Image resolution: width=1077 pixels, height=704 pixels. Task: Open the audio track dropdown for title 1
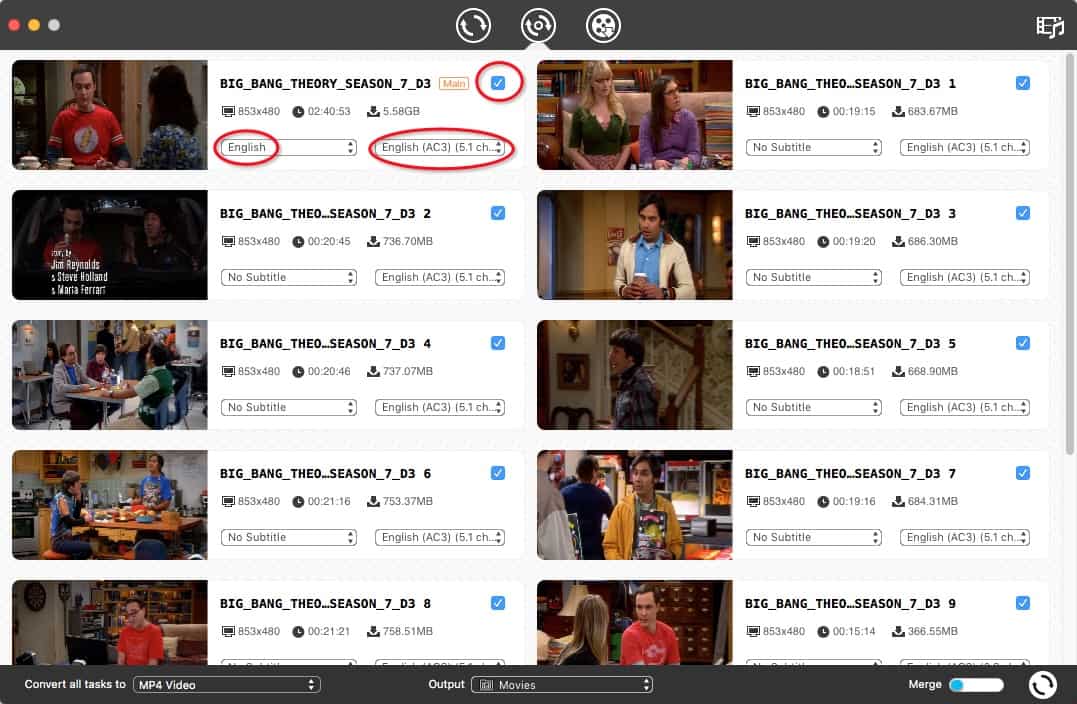pyautogui.click(x=964, y=147)
